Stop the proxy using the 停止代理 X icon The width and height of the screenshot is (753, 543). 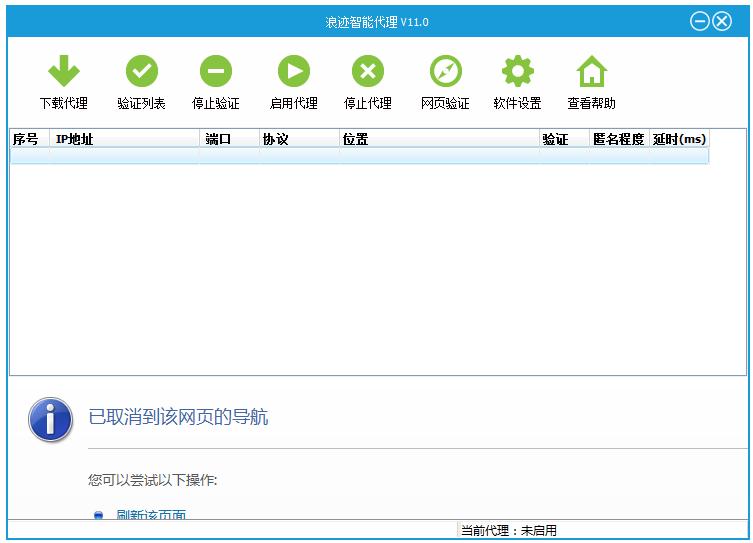pyautogui.click(x=367, y=72)
